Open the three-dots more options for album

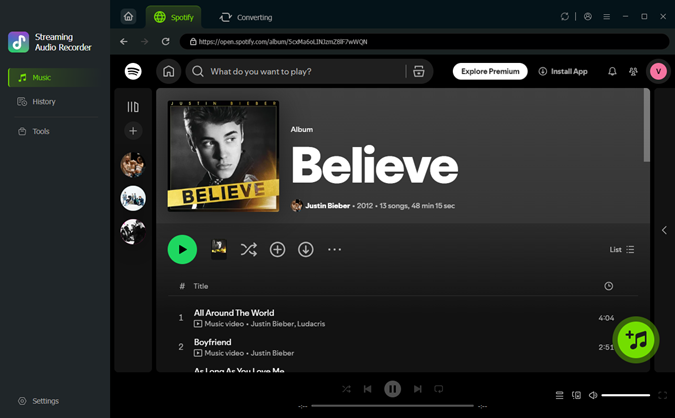(334, 249)
